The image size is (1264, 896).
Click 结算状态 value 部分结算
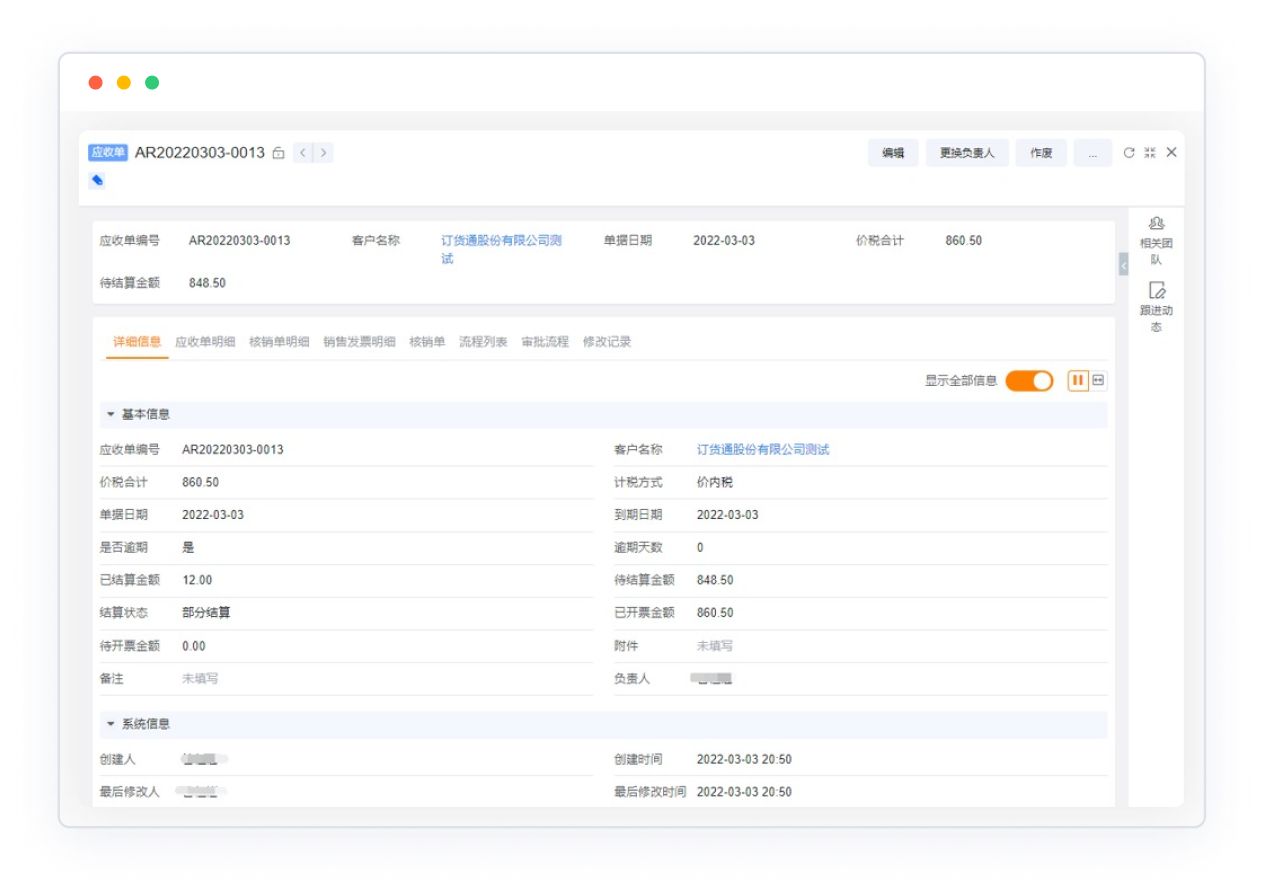point(207,613)
